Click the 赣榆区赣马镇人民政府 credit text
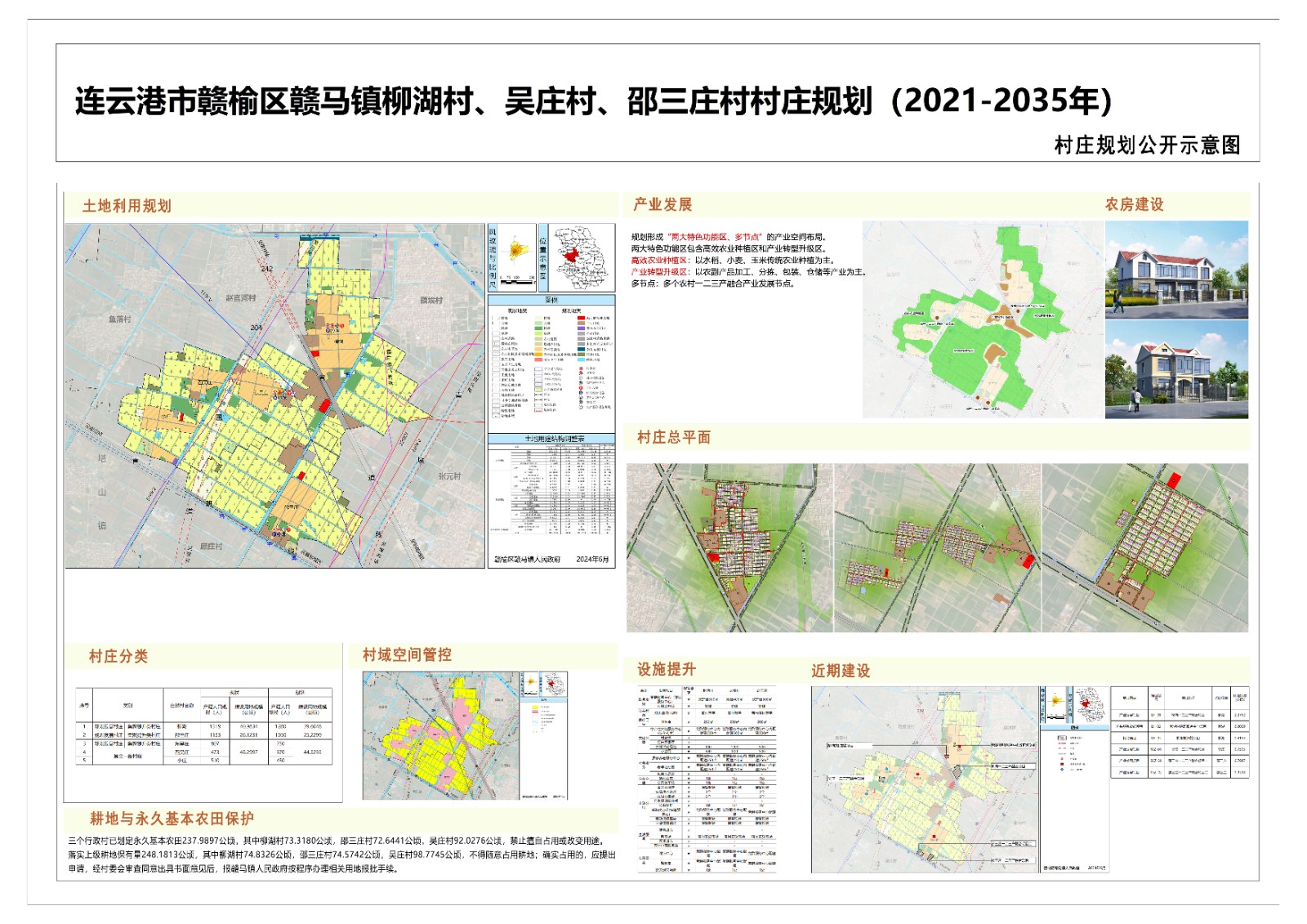The height and width of the screenshot is (924, 1307). 528,560
